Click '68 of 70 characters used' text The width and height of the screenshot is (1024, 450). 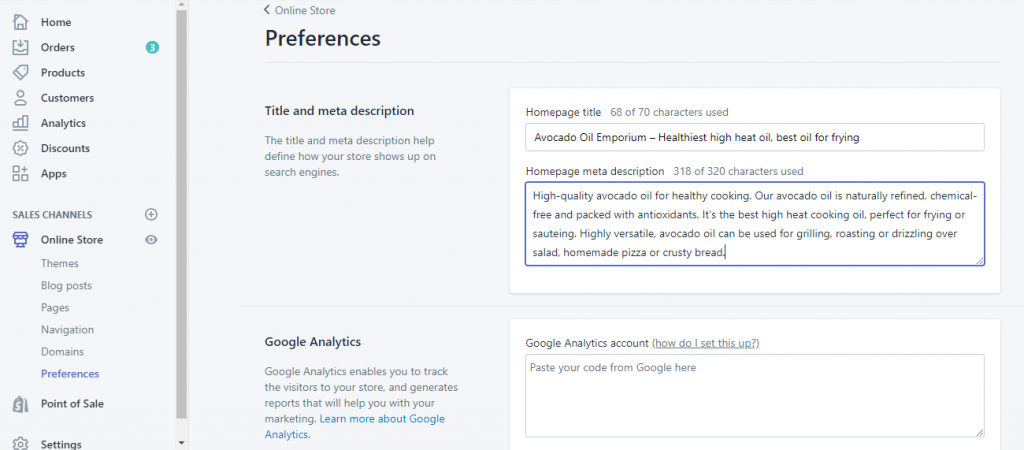669,112
